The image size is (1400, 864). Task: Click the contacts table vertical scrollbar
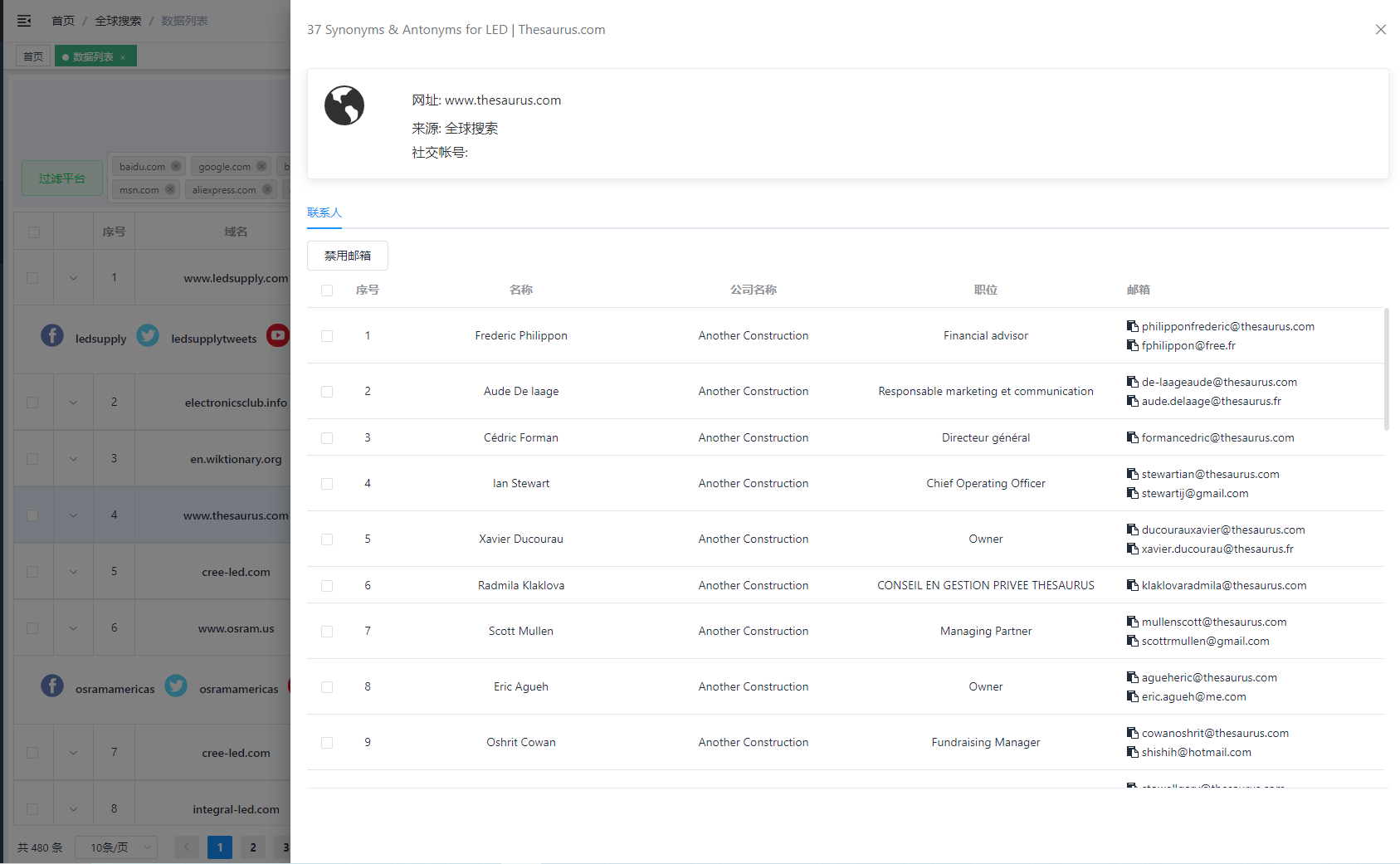coord(1387,369)
